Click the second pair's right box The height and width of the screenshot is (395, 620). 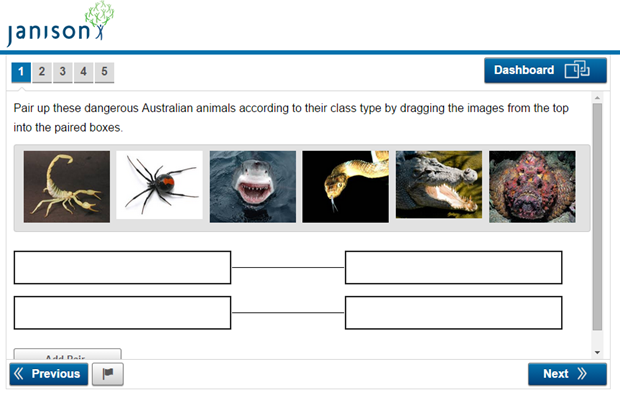point(454,313)
